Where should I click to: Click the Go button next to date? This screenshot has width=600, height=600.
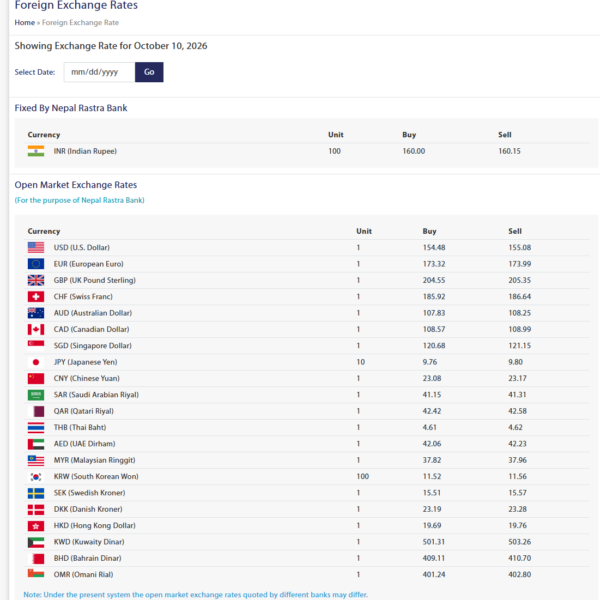(x=149, y=72)
